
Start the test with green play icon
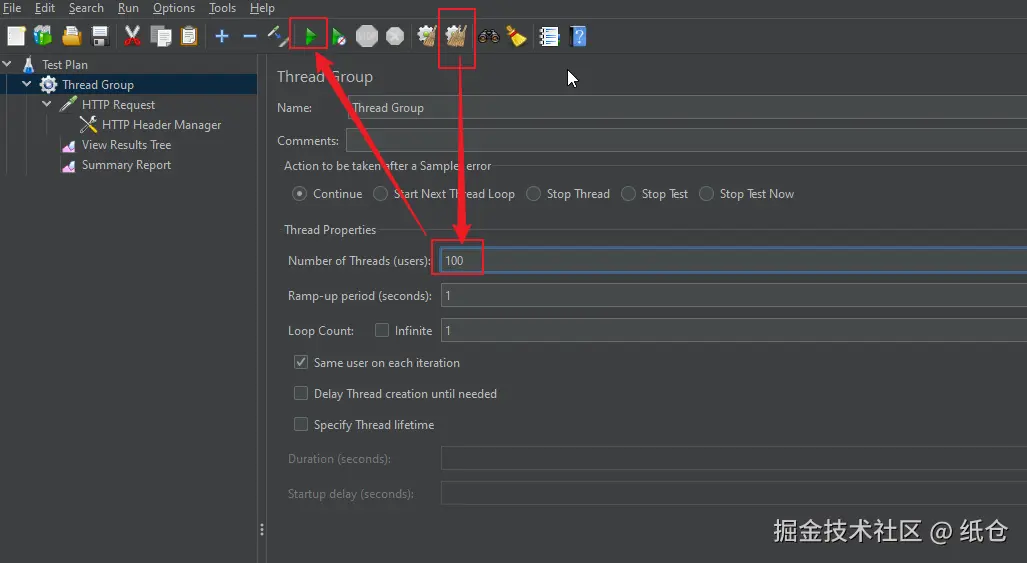(310, 37)
